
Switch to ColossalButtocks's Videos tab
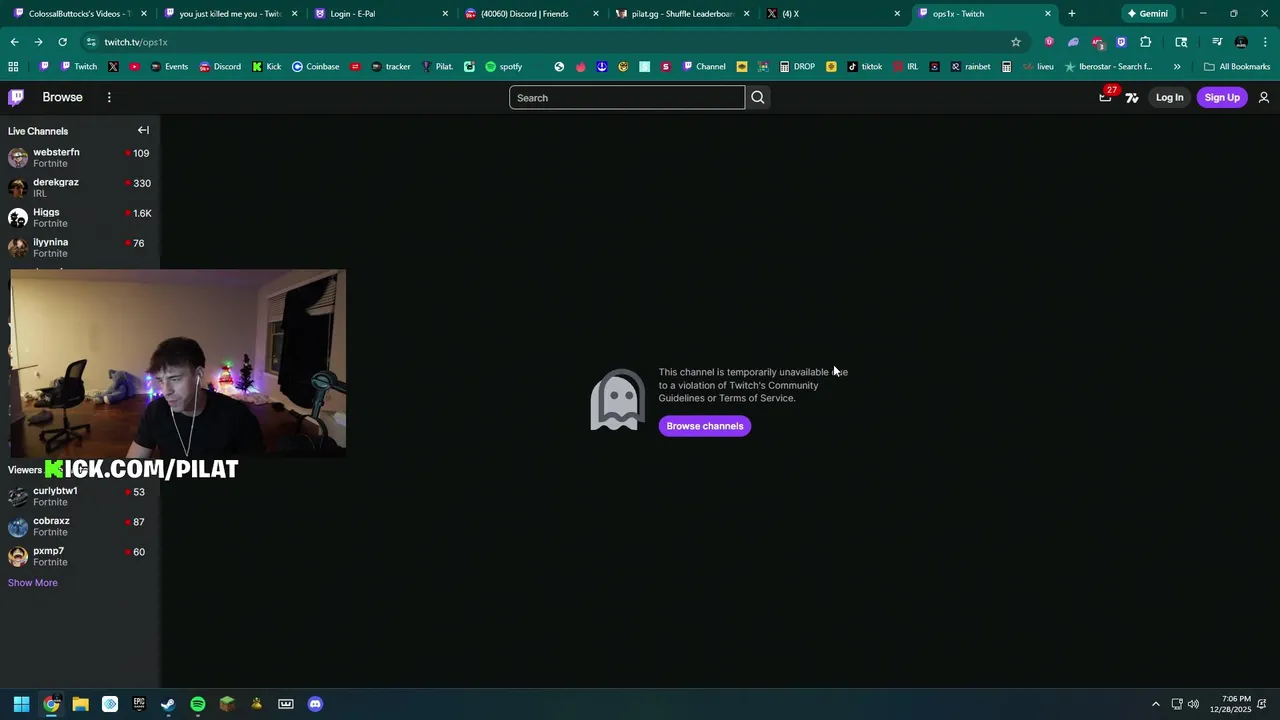point(80,14)
